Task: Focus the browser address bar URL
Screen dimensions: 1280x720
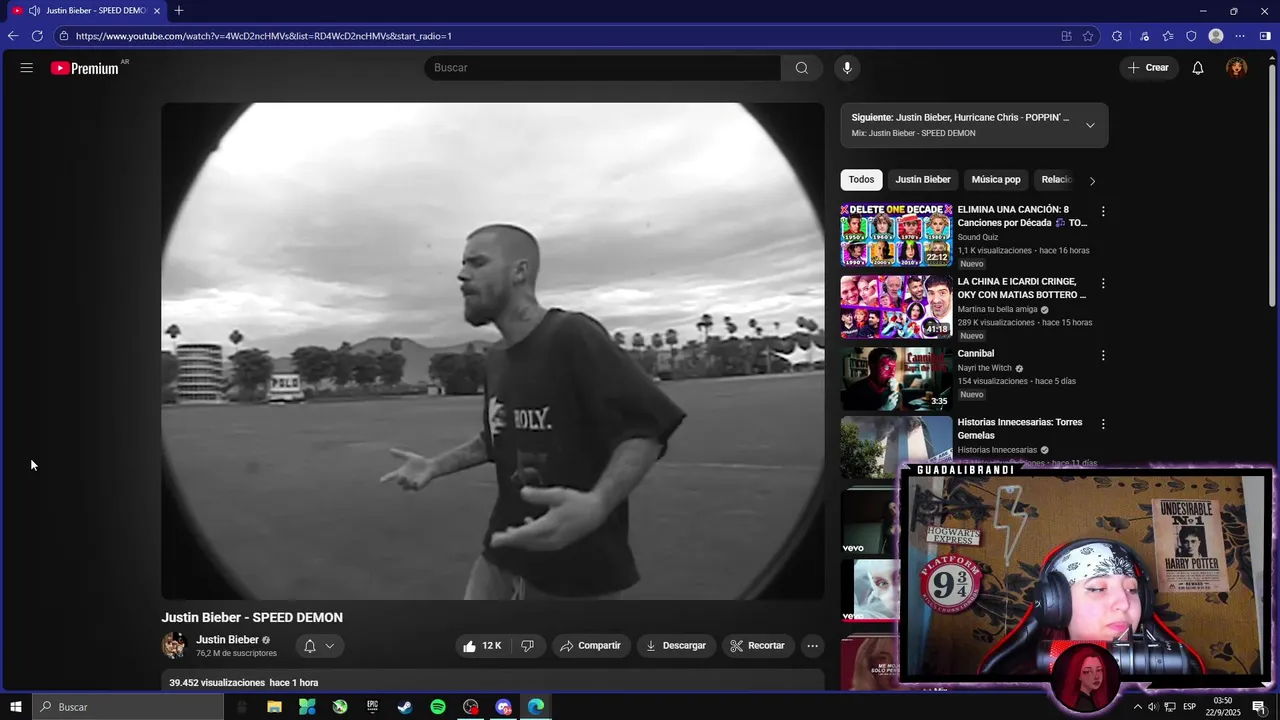Action: click(x=264, y=36)
